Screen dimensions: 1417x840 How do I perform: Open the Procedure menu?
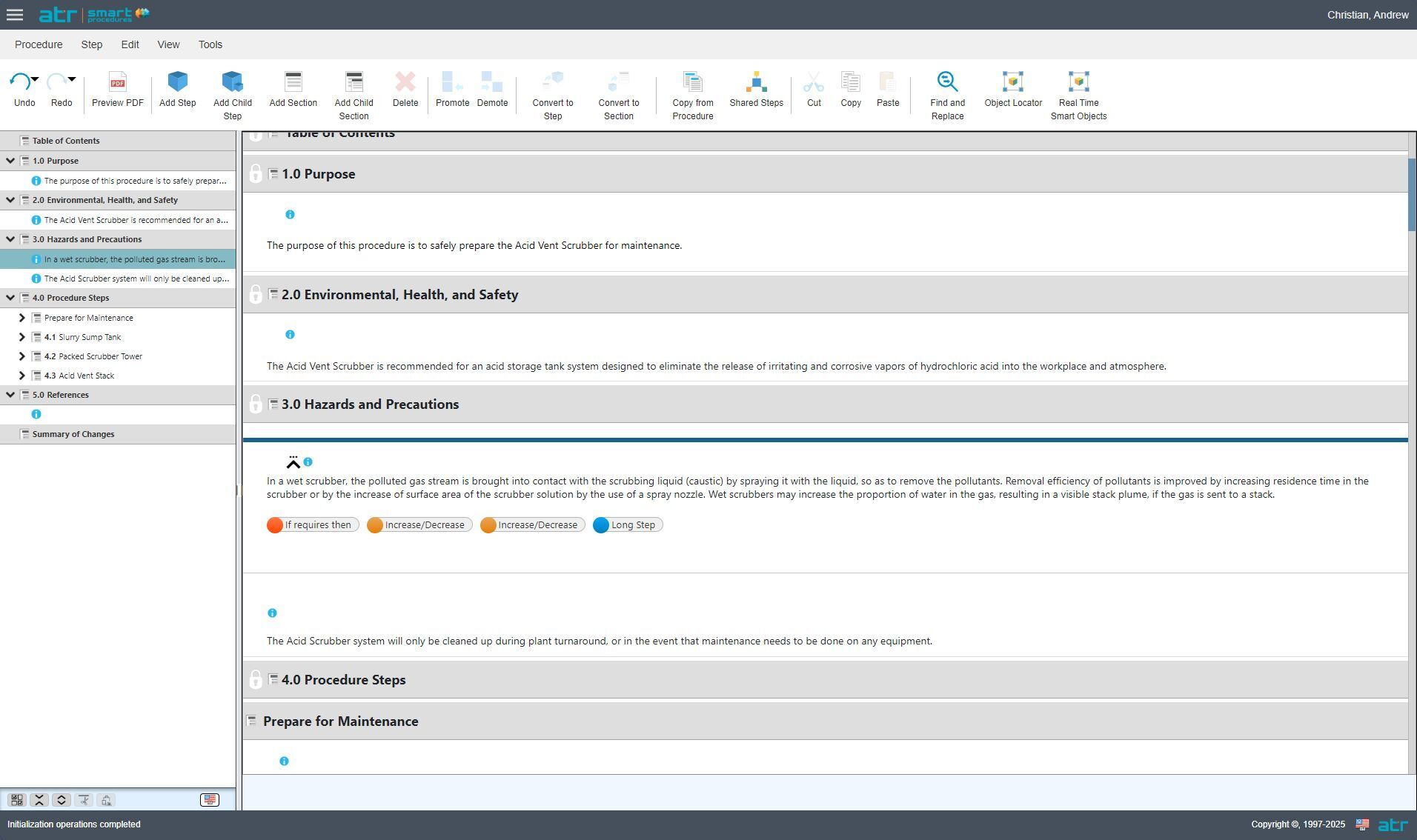click(x=39, y=44)
